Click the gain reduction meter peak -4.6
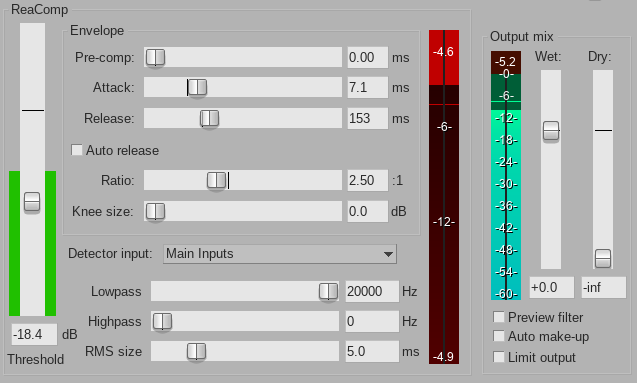637x383 pixels. pyautogui.click(x=443, y=52)
